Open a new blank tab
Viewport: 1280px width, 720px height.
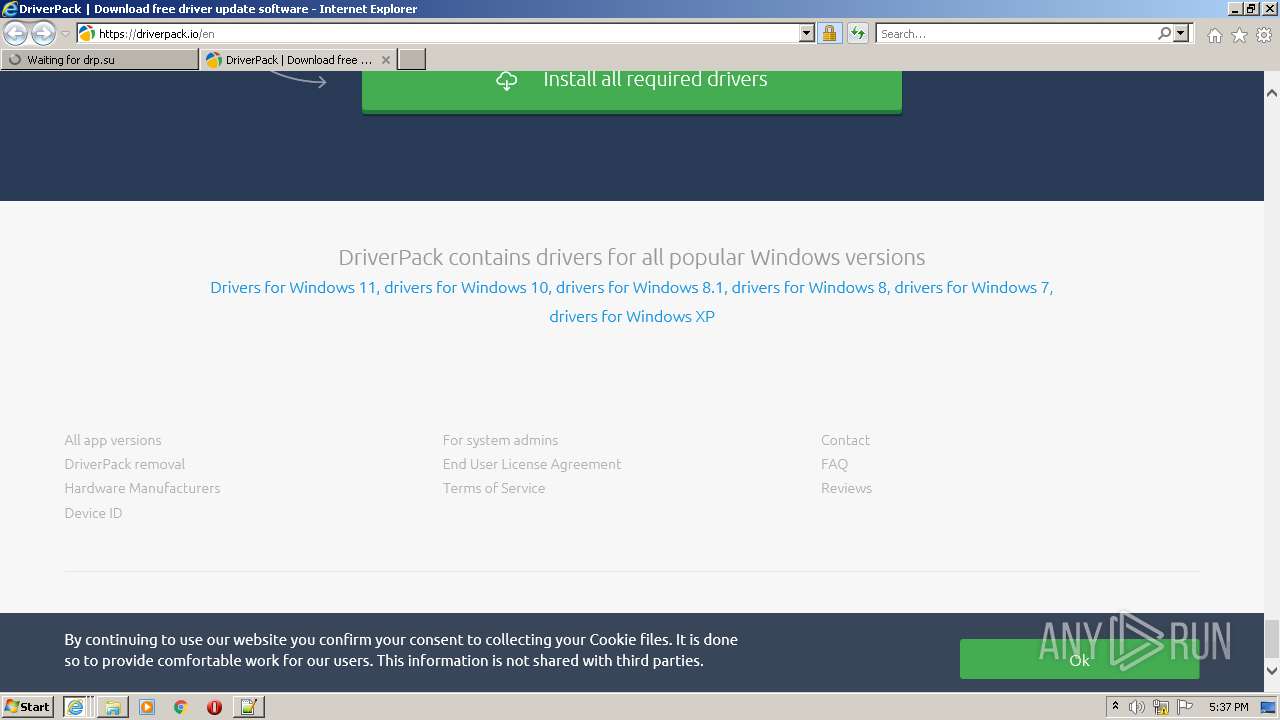(412, 60)
